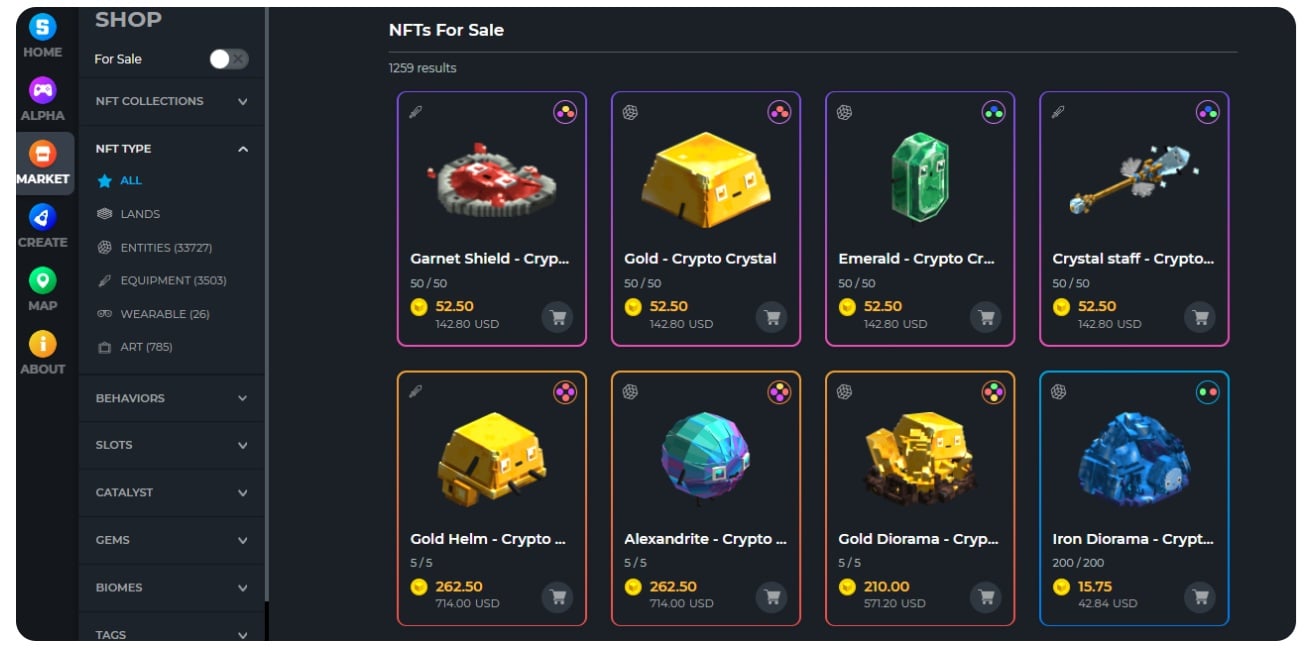1304x648 pixels.
Task: Add Gold Helm to cart
Action: (x=557, y=597)
